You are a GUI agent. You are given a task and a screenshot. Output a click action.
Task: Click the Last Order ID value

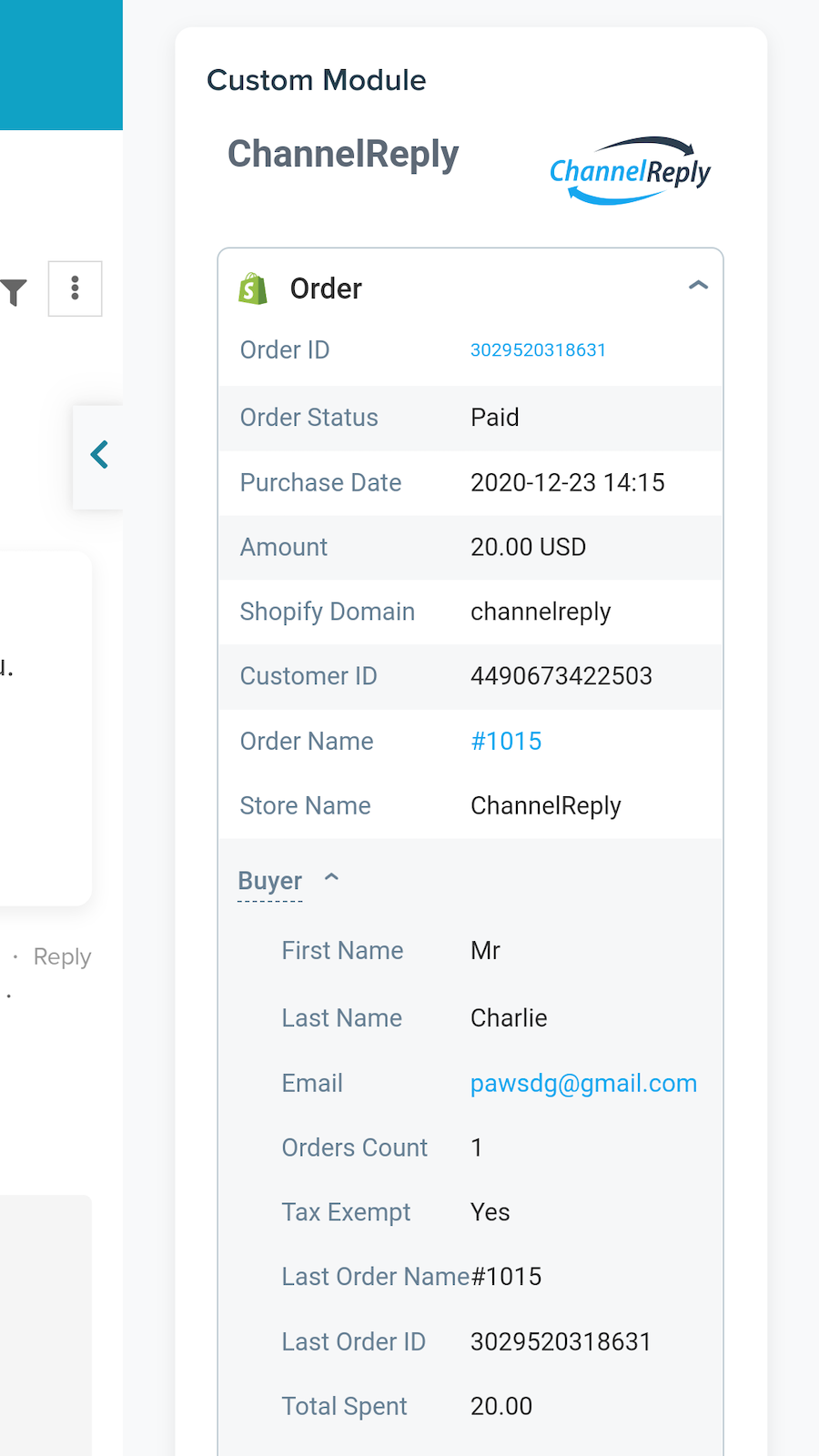[x=561, y=1342]
